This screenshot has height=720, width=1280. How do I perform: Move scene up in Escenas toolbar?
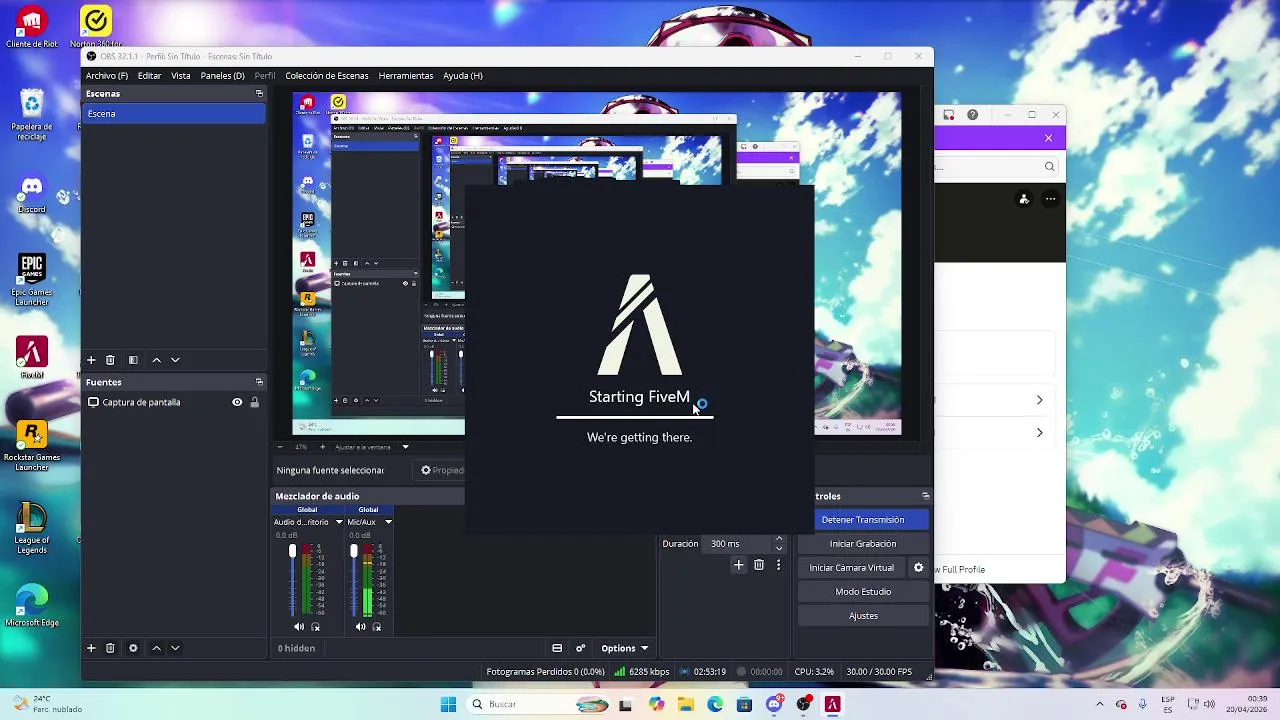pos(156,360)
